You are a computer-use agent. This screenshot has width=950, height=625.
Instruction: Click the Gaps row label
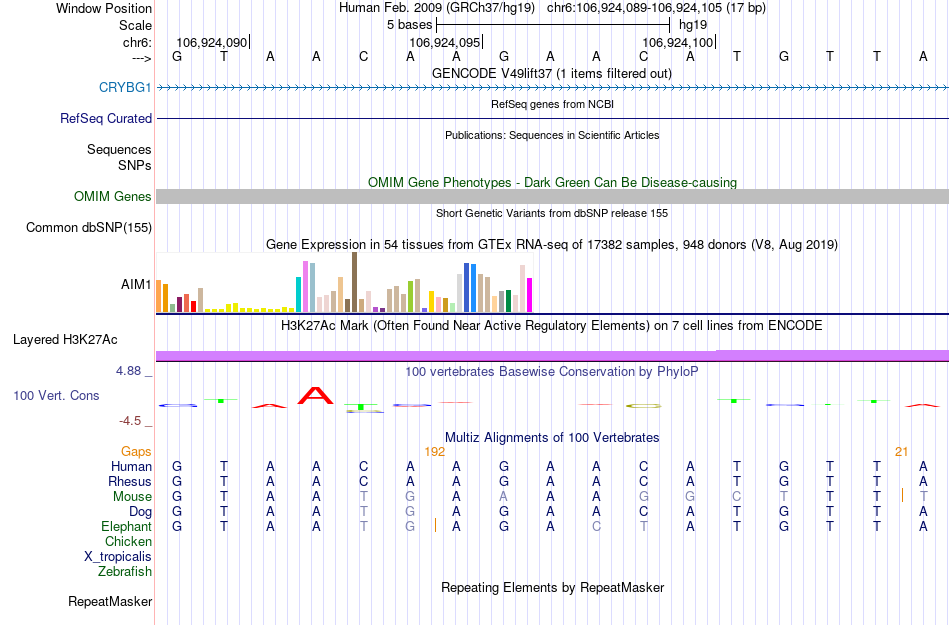pos(136,451)
